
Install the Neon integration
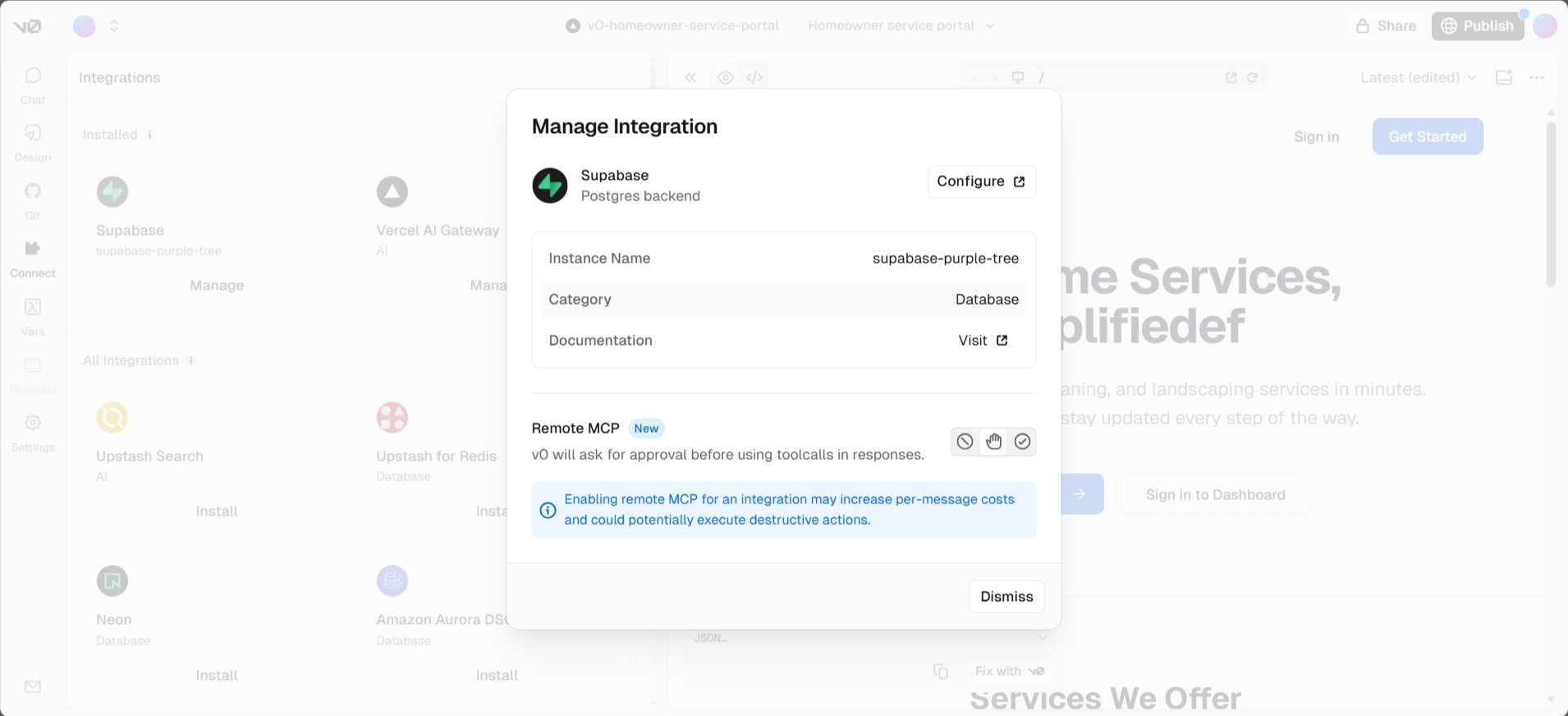point(217,675)
